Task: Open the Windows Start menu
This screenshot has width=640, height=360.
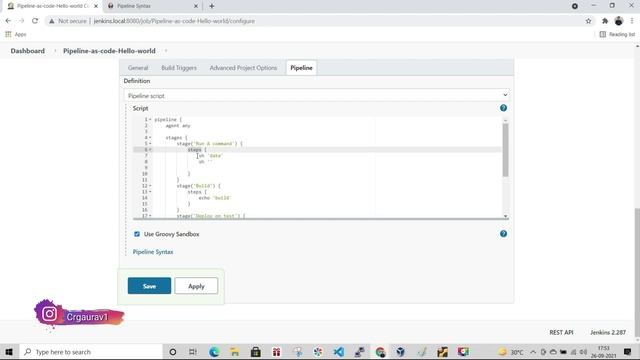Action: click(x=9, y=352)
